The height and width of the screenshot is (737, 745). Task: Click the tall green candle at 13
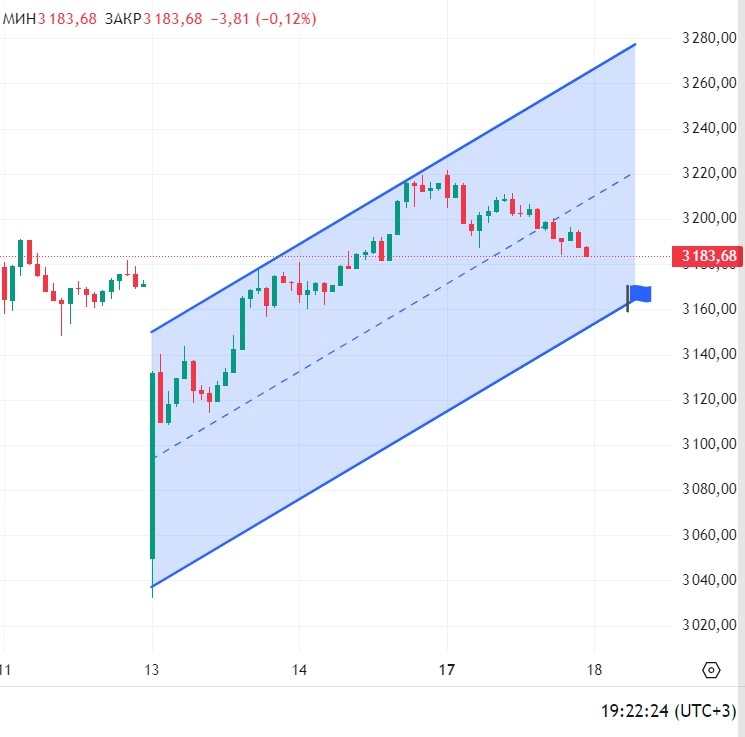click(153, 466)
